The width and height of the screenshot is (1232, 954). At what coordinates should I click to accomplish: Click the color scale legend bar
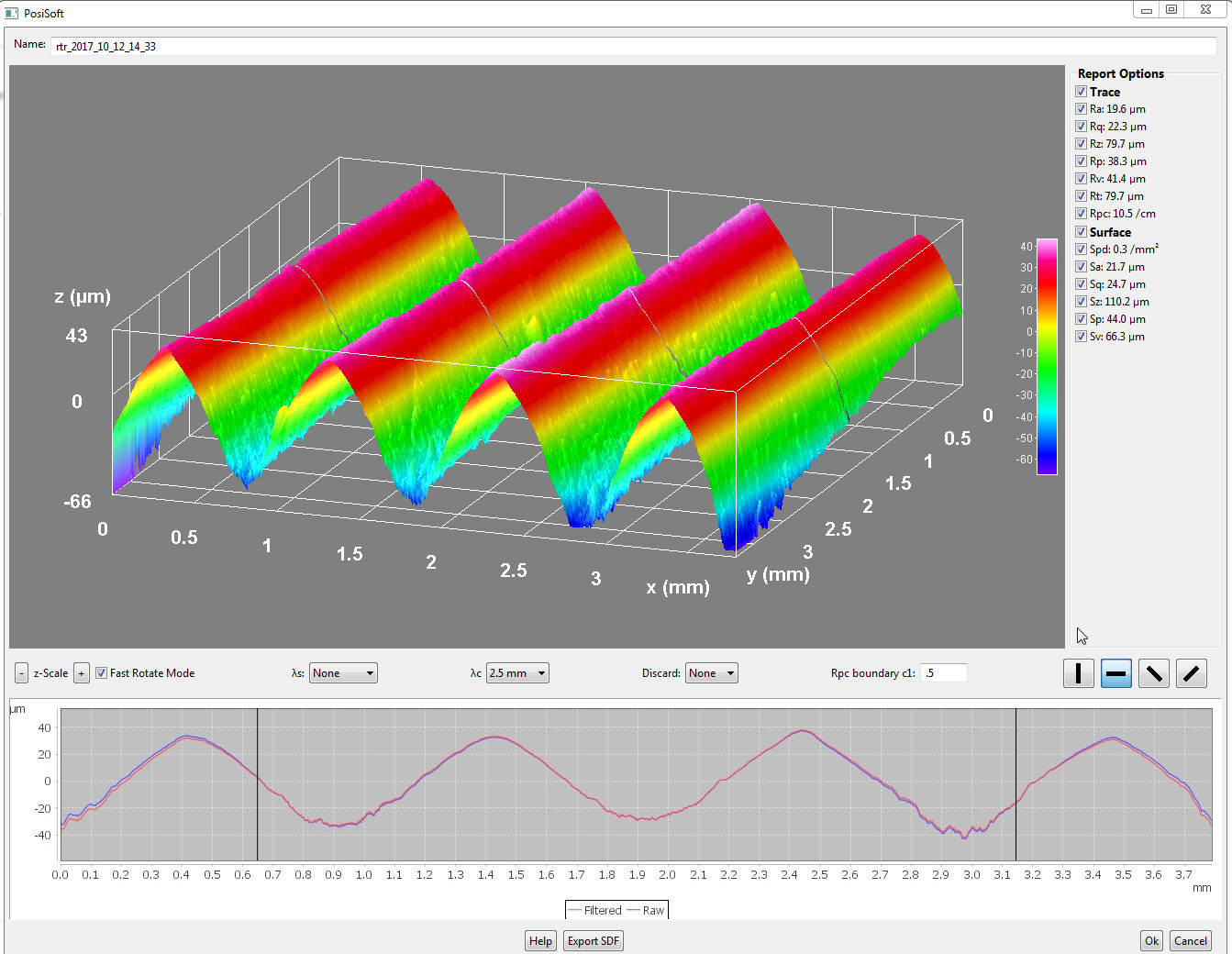click(1046, 356)
